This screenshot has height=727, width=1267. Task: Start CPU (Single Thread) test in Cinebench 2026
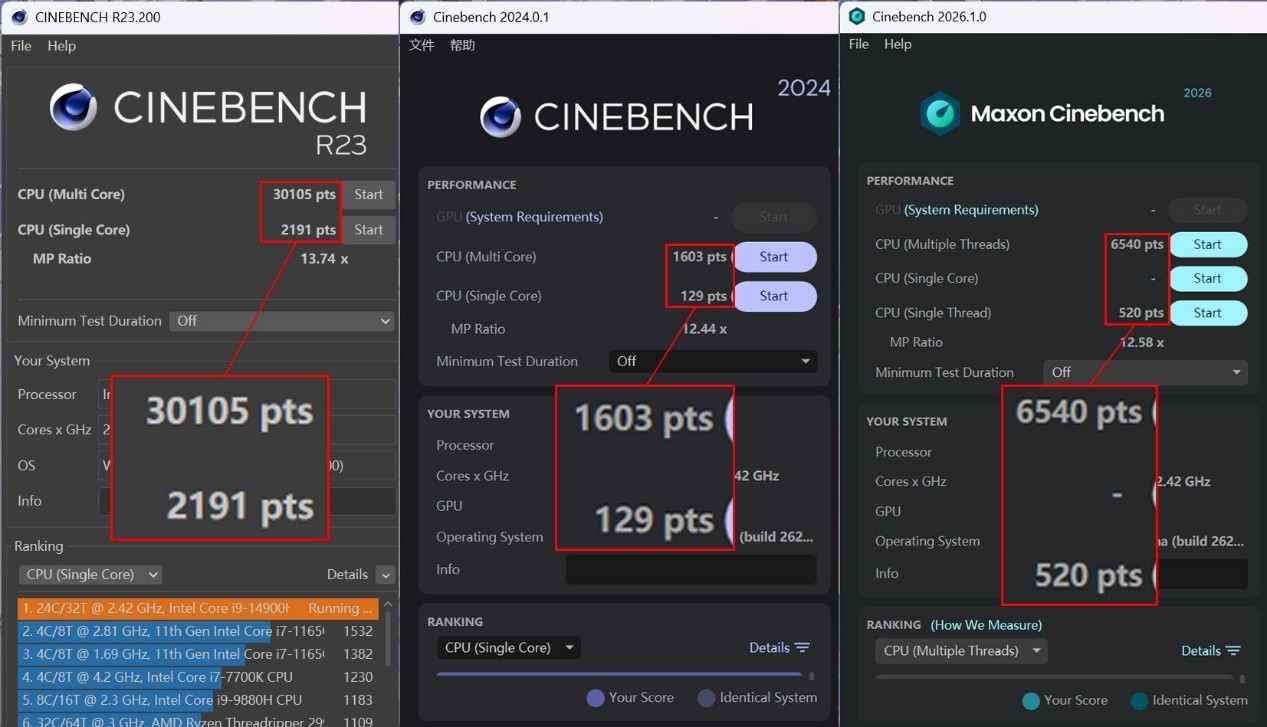1207,312
